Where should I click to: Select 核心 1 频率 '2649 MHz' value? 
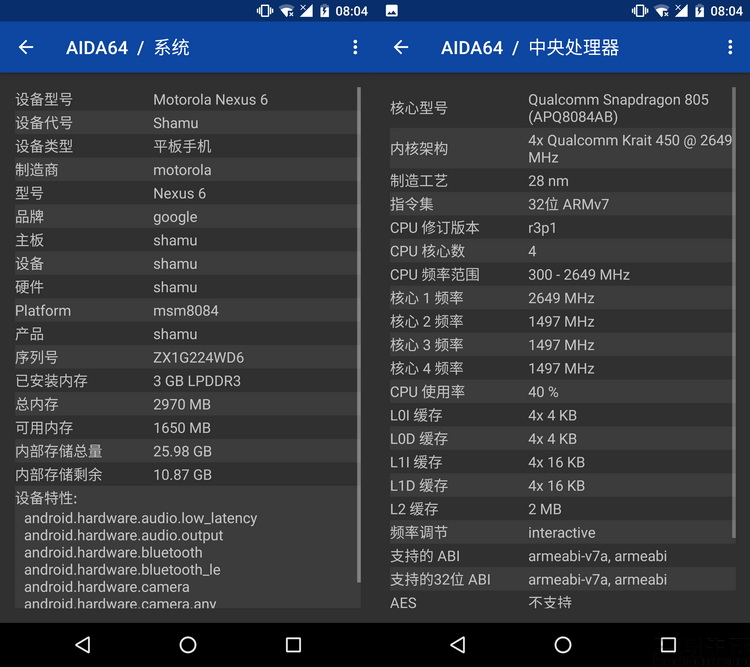561,298
